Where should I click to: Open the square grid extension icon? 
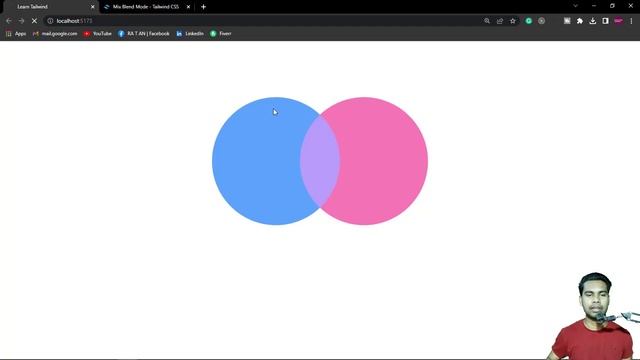click(567, 21)
